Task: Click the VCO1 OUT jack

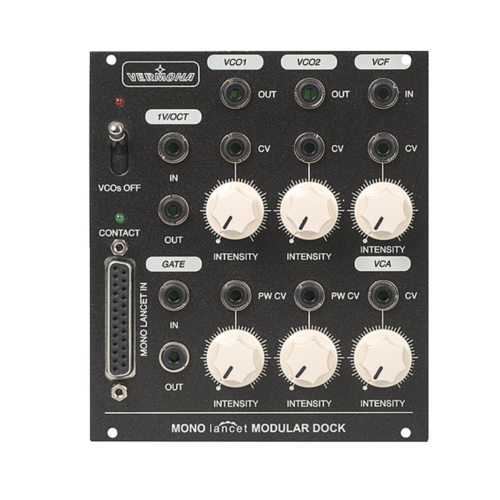Action: 235,94
